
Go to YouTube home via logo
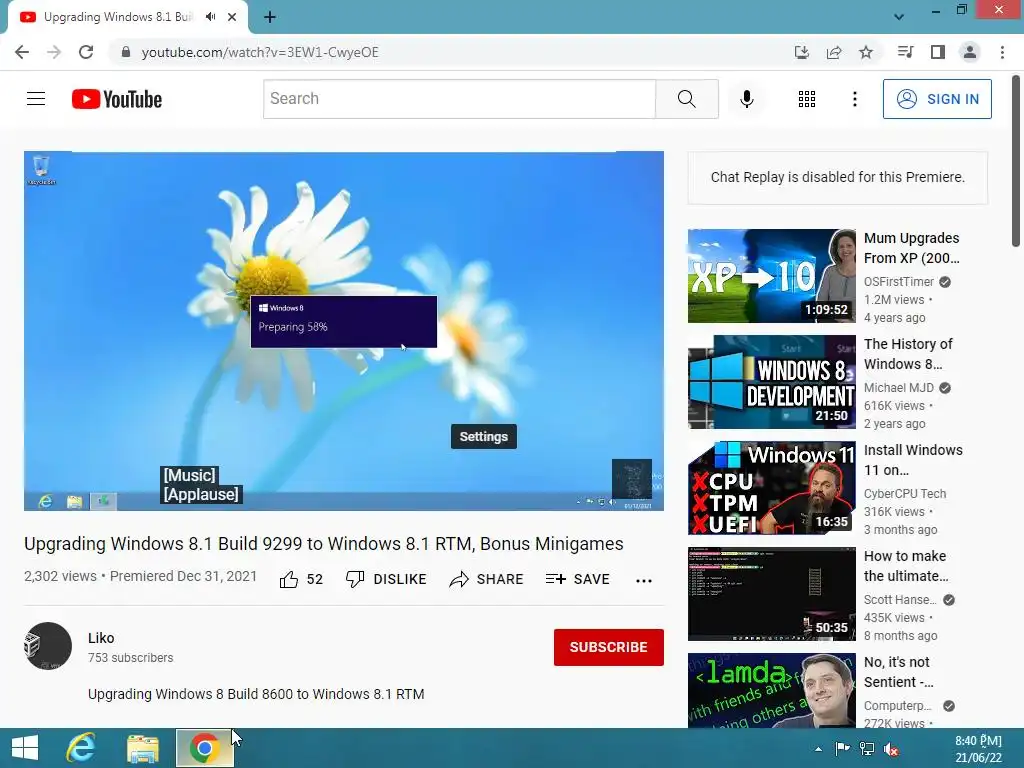117,99
